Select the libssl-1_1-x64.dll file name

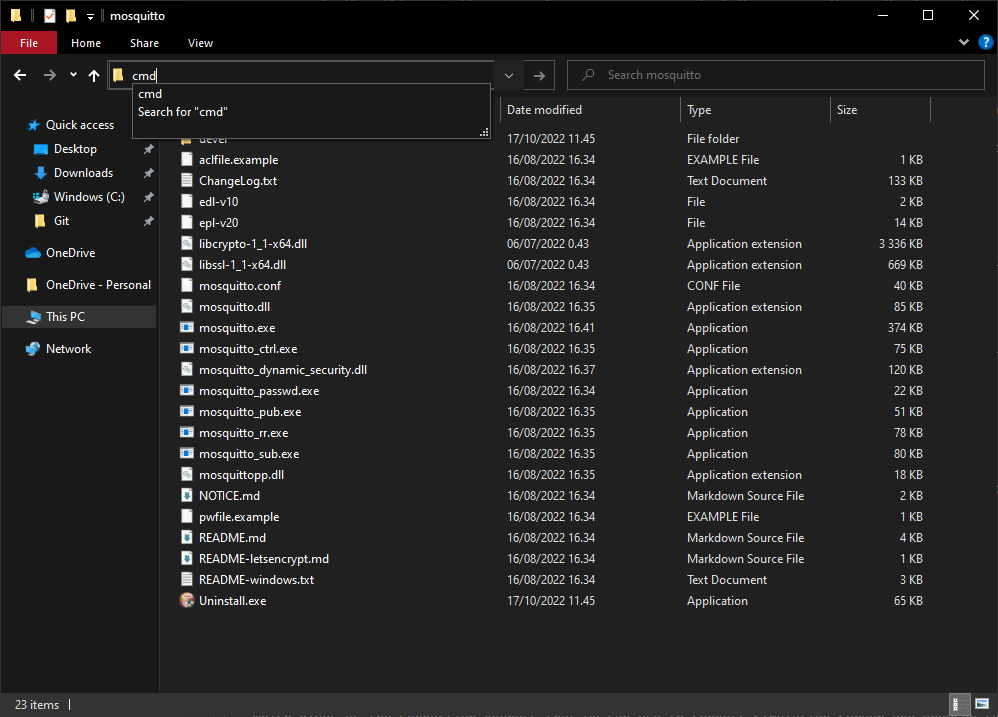click(242, 265)
